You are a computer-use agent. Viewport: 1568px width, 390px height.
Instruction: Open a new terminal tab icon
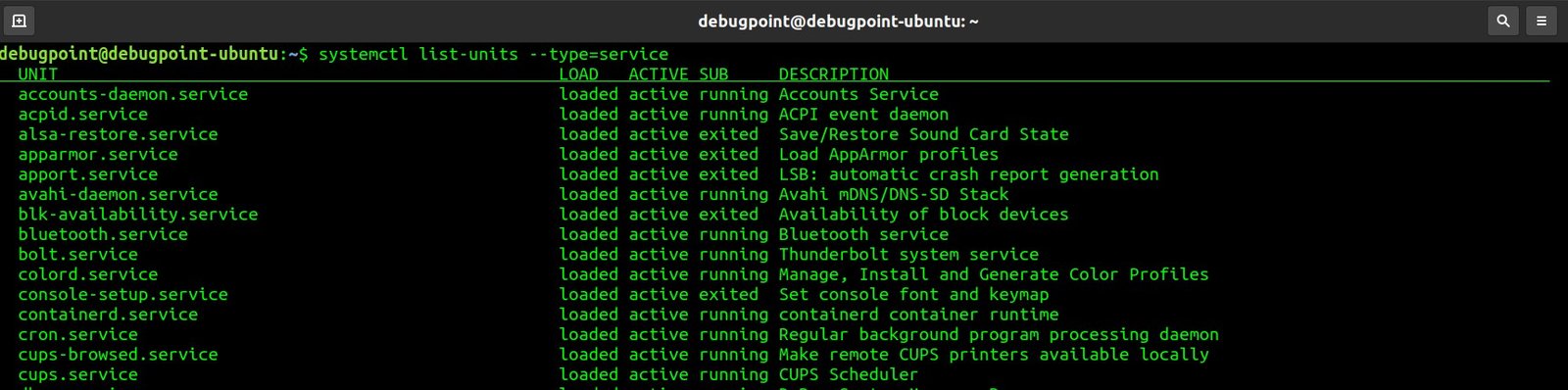(19, 21)
